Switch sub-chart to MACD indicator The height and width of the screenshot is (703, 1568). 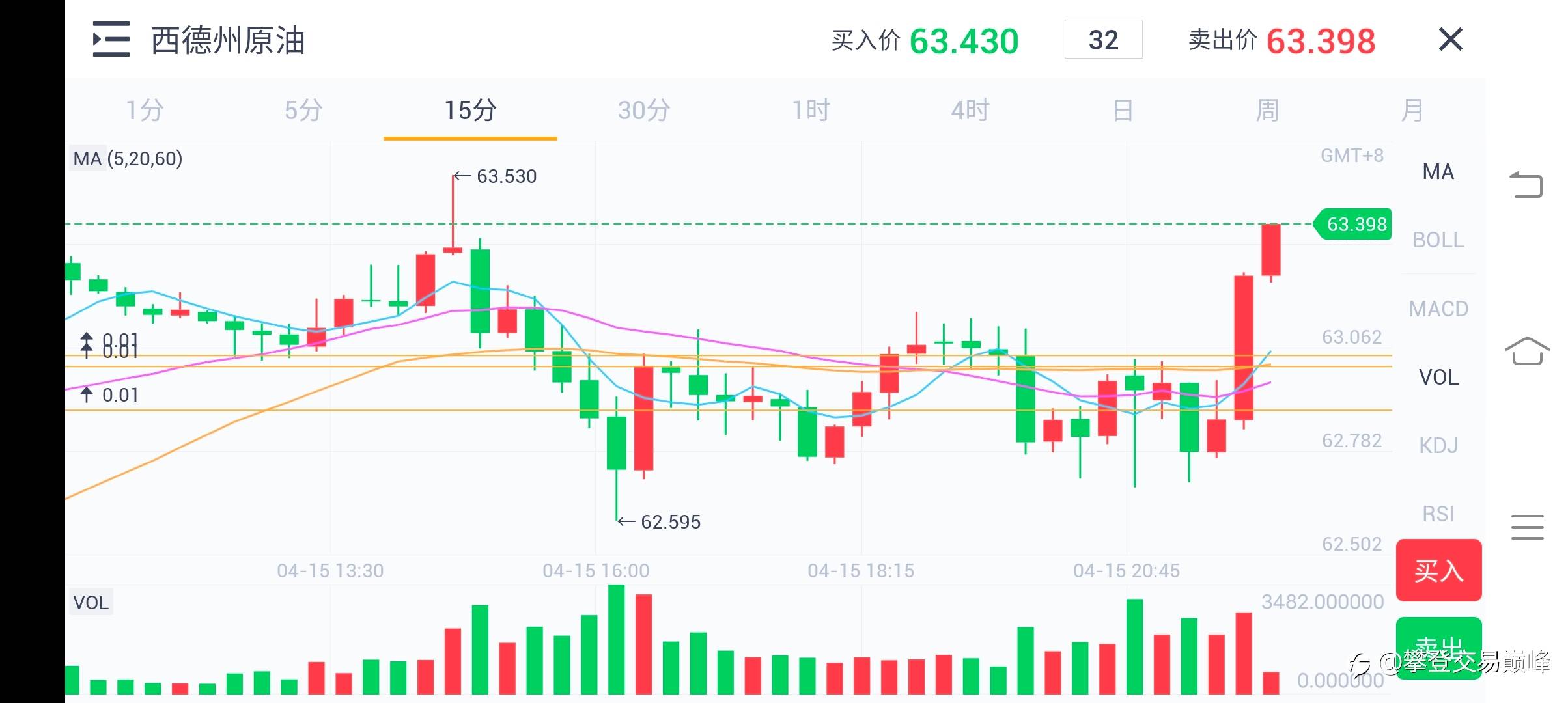(x=1438, y=309)
